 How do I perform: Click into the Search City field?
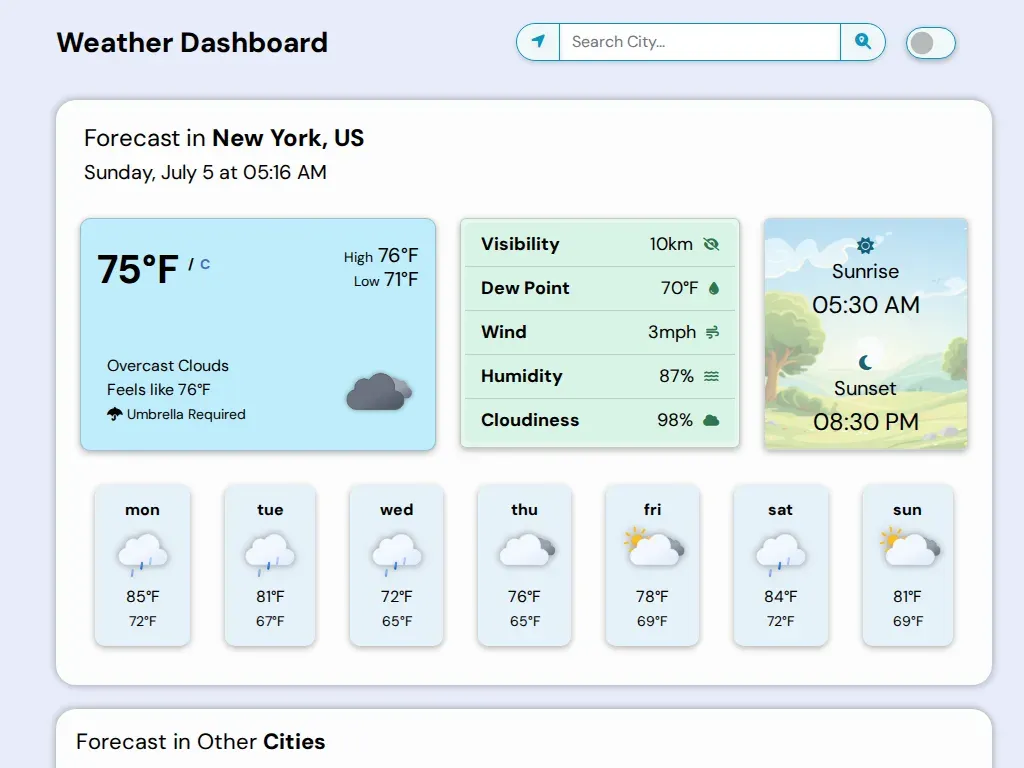[699, 42]
